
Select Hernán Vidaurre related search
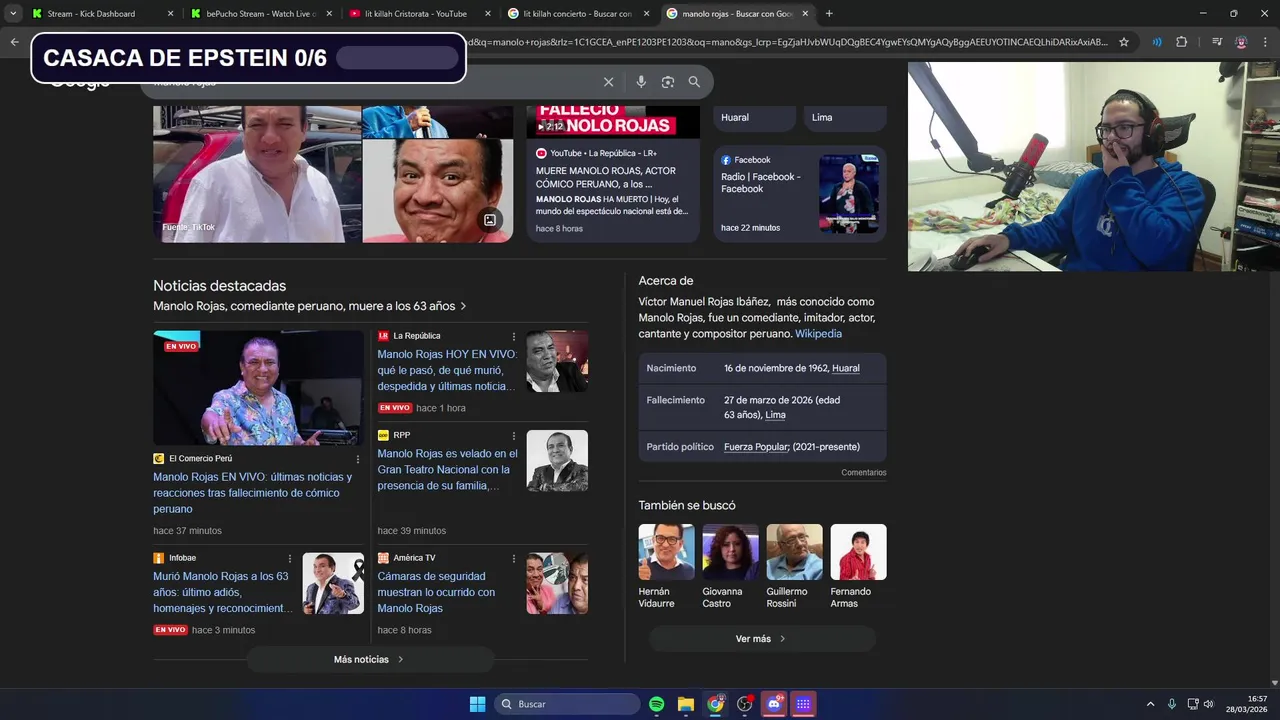pos(666,566)
